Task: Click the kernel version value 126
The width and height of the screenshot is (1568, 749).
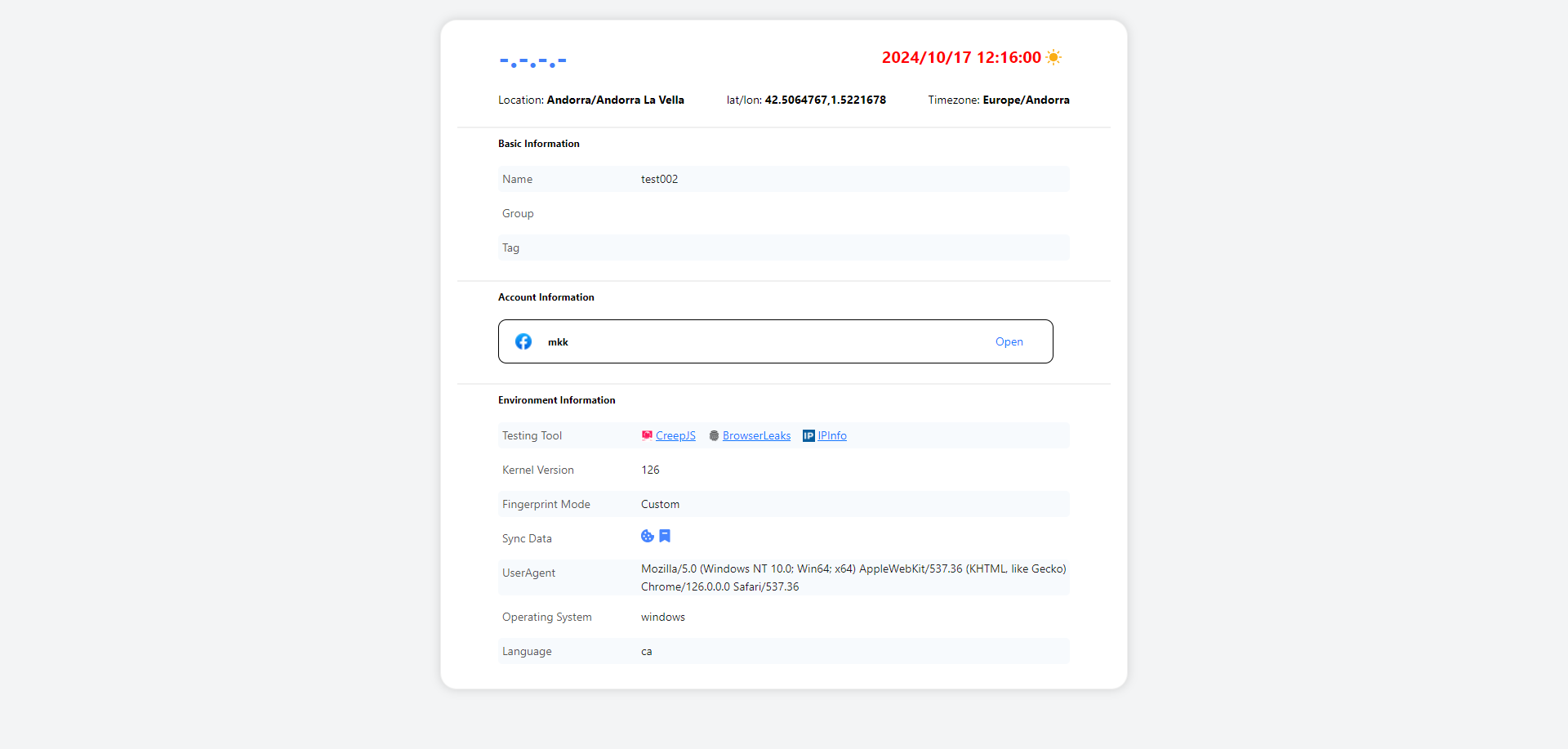Action: click(650, 470)
